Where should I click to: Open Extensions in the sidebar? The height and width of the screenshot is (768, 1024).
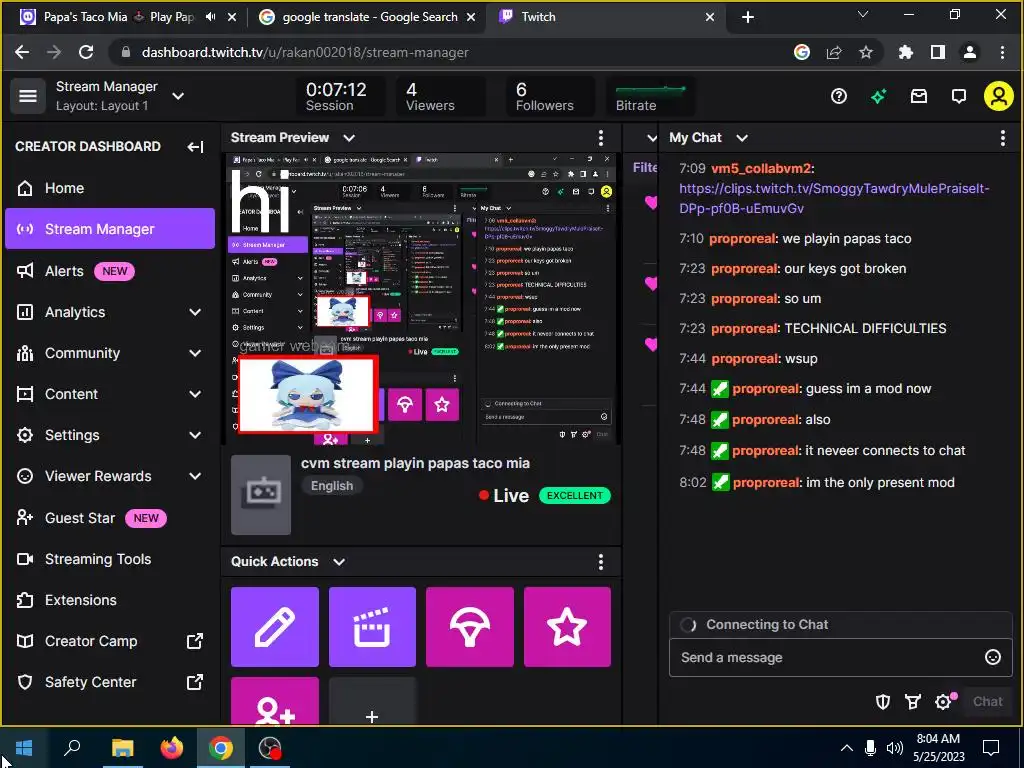point(110,600)
